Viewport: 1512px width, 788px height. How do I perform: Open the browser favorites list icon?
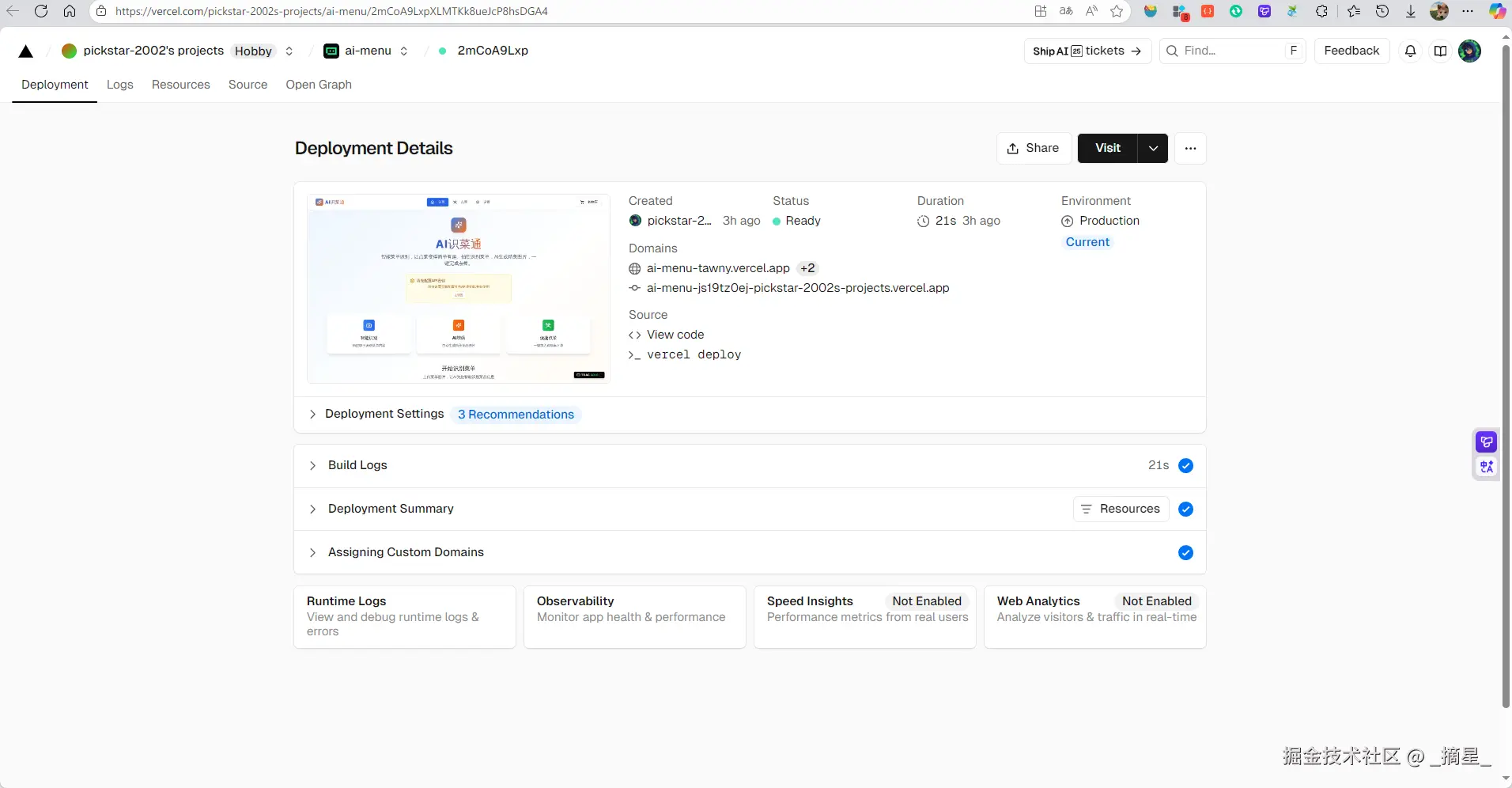pyautogui.click(x=1354, y=11)
